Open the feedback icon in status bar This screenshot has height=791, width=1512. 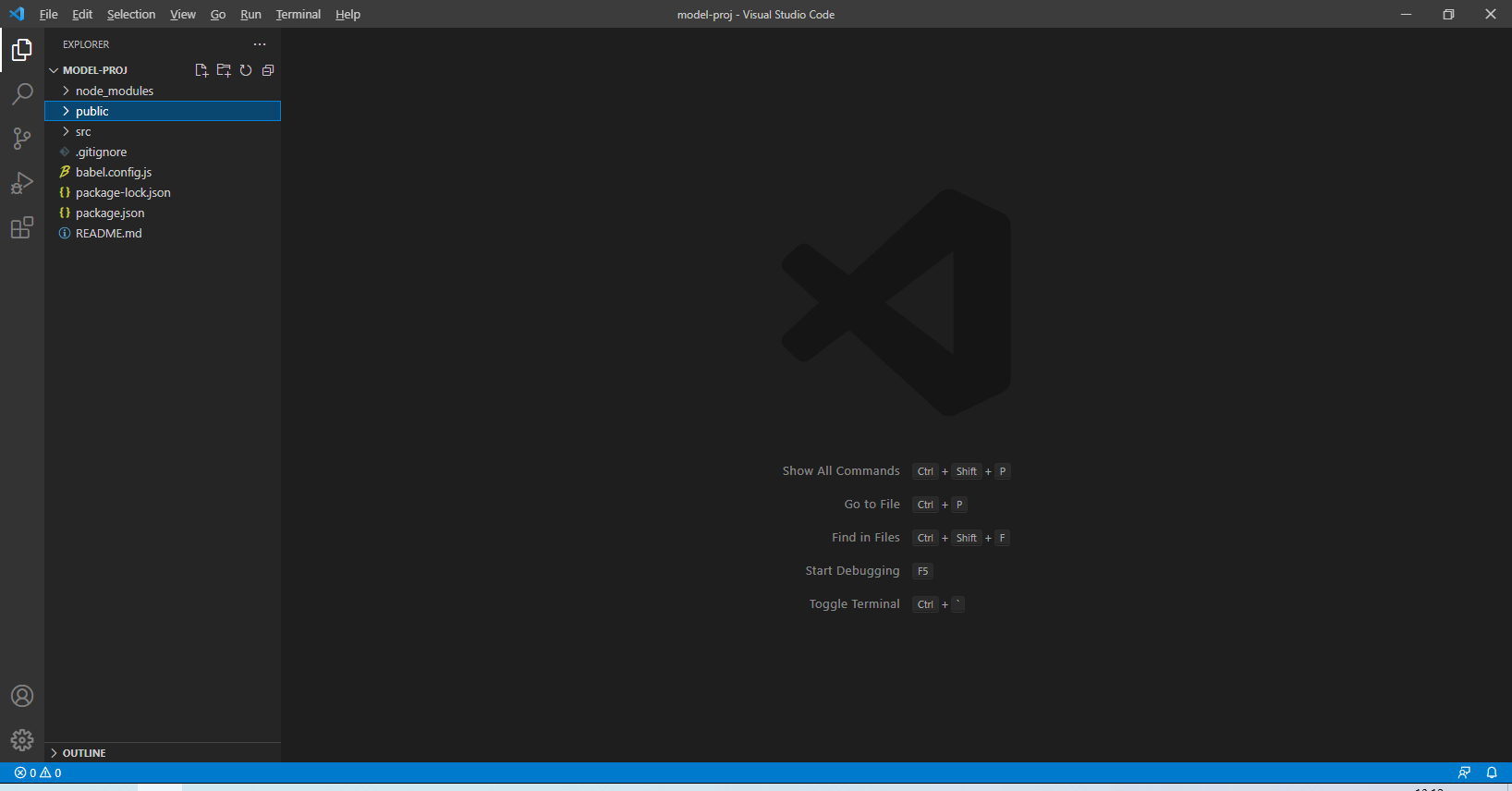pos(1464,773)
